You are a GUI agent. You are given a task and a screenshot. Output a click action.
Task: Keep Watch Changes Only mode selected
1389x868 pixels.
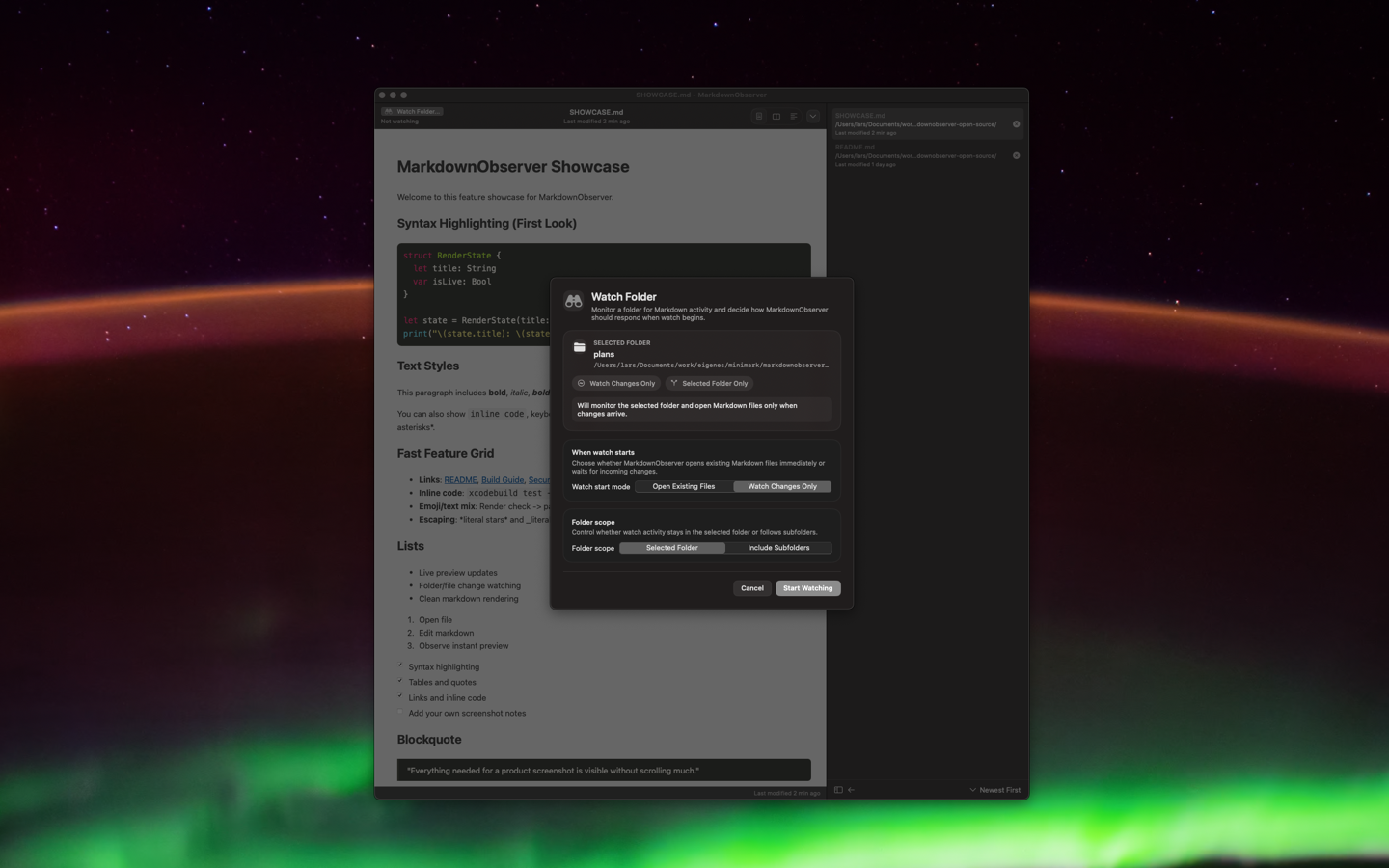click(781, 486)
